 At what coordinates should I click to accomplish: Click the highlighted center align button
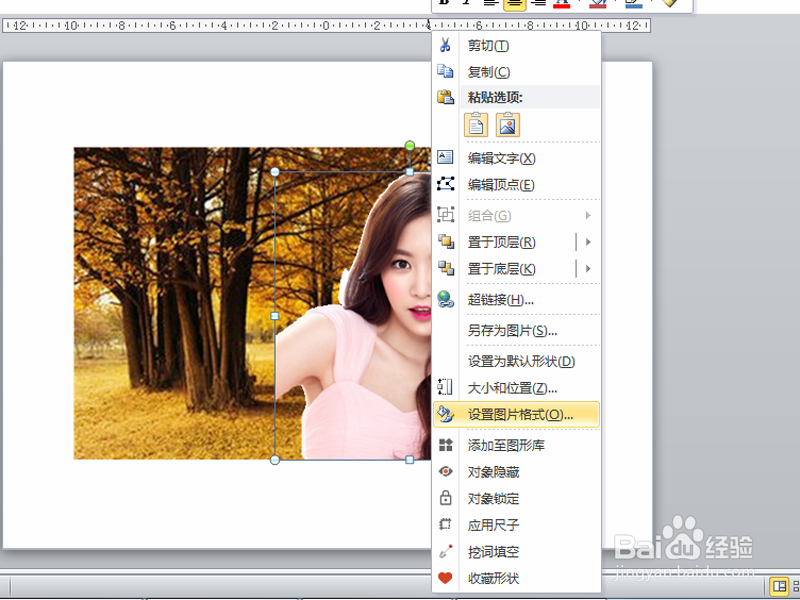[514, 3]
